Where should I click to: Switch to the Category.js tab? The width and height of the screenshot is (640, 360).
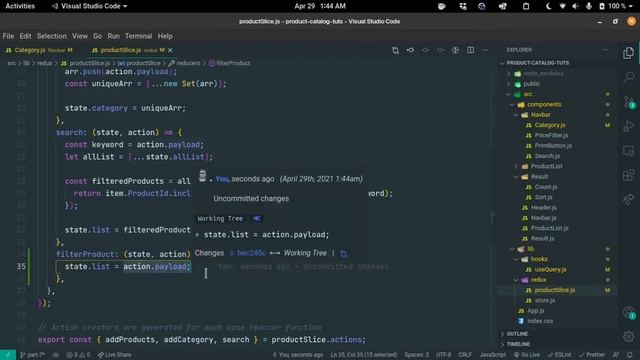[40, 50]
